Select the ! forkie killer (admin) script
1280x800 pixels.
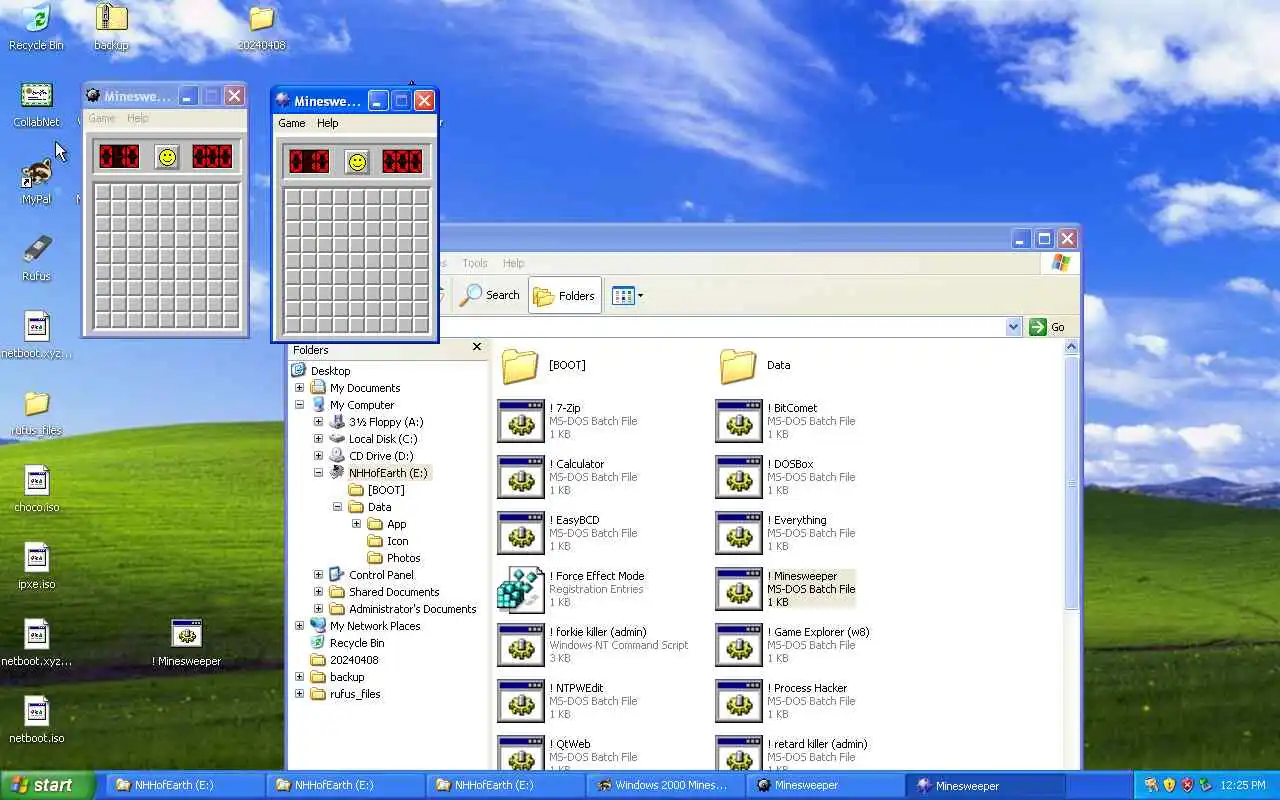[x=593, y=645]
